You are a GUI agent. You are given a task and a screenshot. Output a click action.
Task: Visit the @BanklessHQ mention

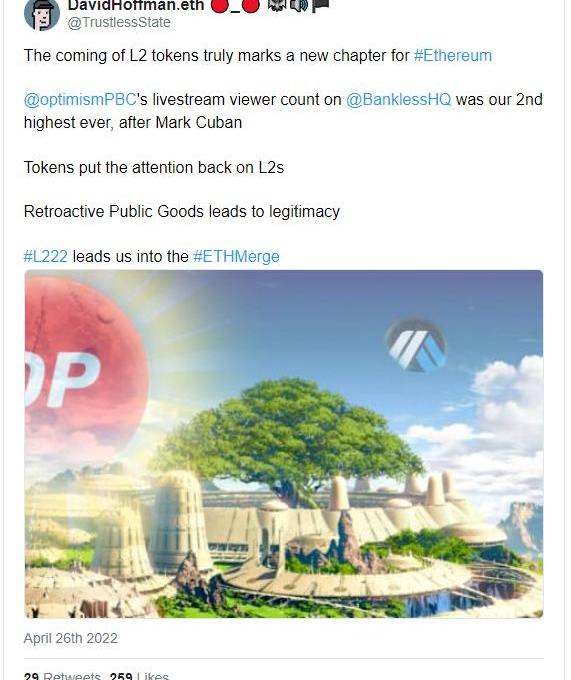(398, 100)
